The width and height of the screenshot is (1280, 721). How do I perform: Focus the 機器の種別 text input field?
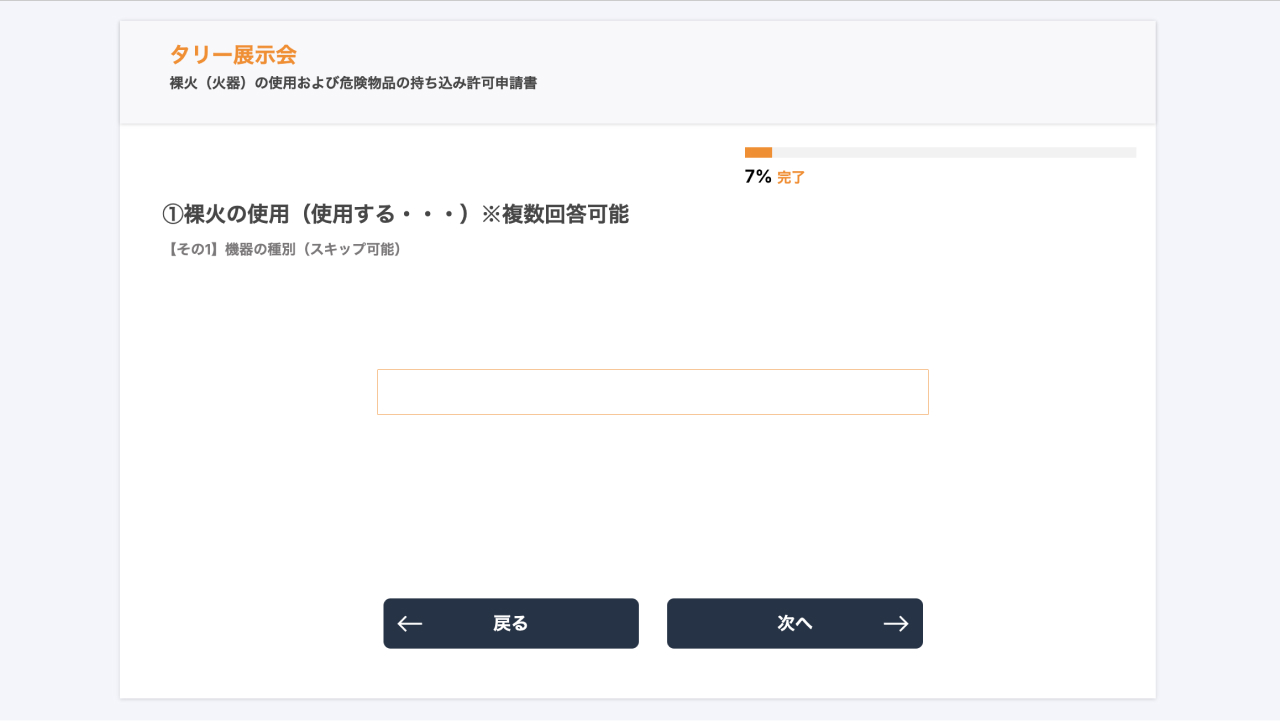click(653, 392)
